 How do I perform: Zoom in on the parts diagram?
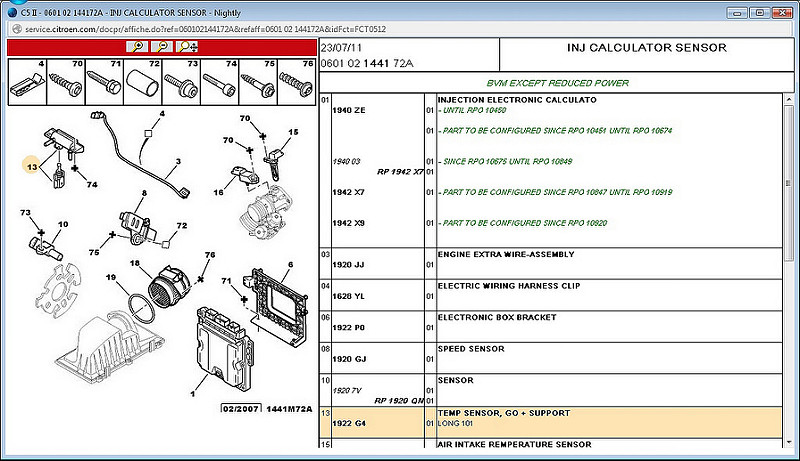pyautogui.click(x=137, y=47)
